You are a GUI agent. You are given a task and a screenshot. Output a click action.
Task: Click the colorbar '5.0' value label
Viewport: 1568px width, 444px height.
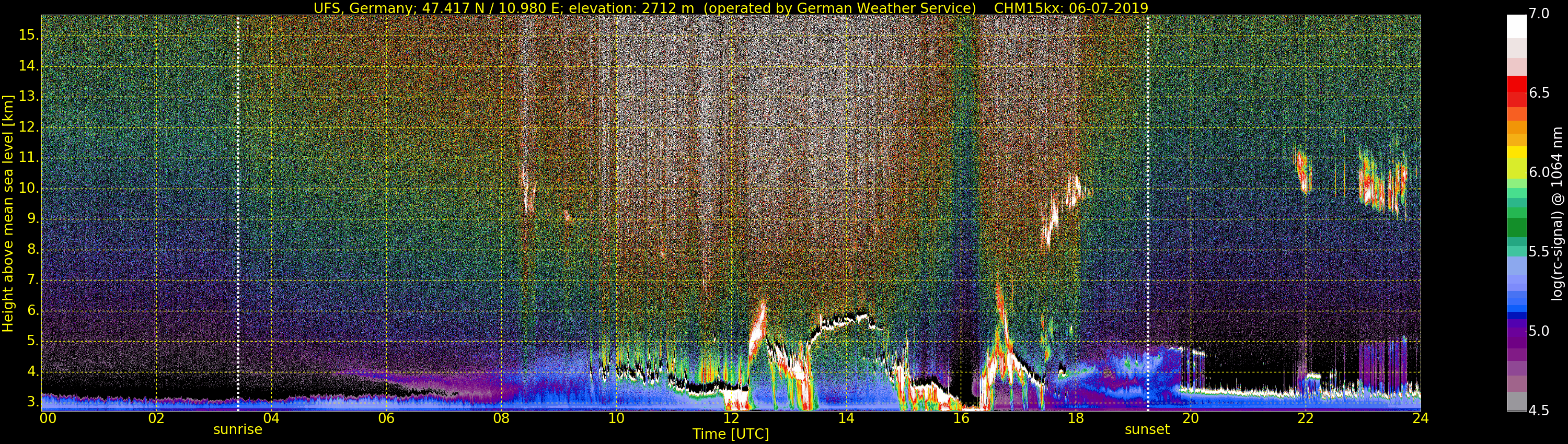1539,332
